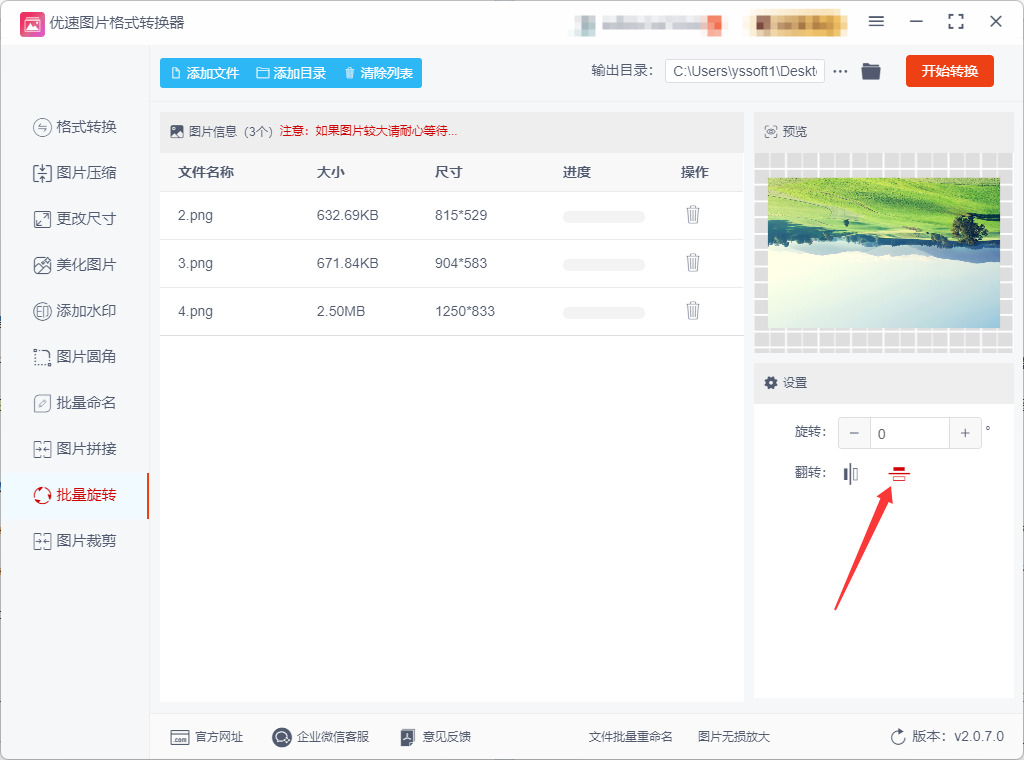Decrease rotation angle with minus button
The width and height of the screenshot is (1024, 760).
coord(854,433)
